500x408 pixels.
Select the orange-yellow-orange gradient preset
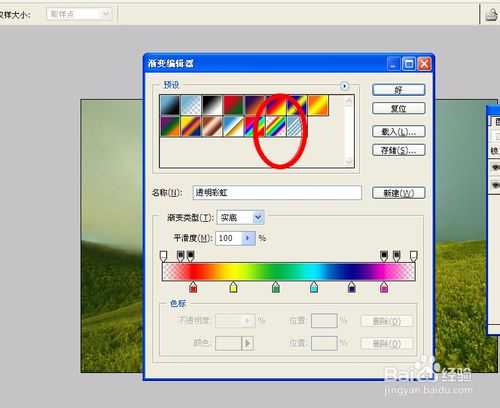[318, 105]
